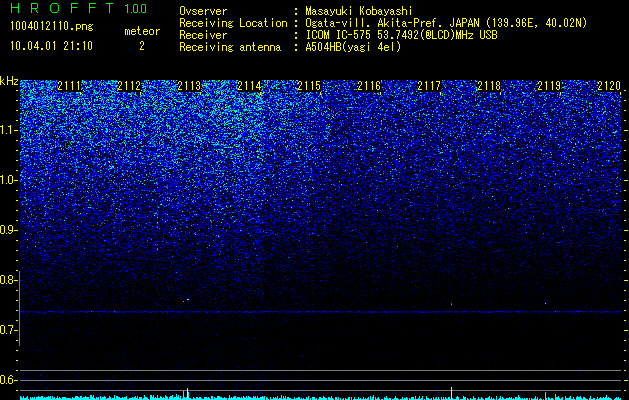Click the Ovserver field label
Viewport: 629px width, 400px height.
[203, 11]
